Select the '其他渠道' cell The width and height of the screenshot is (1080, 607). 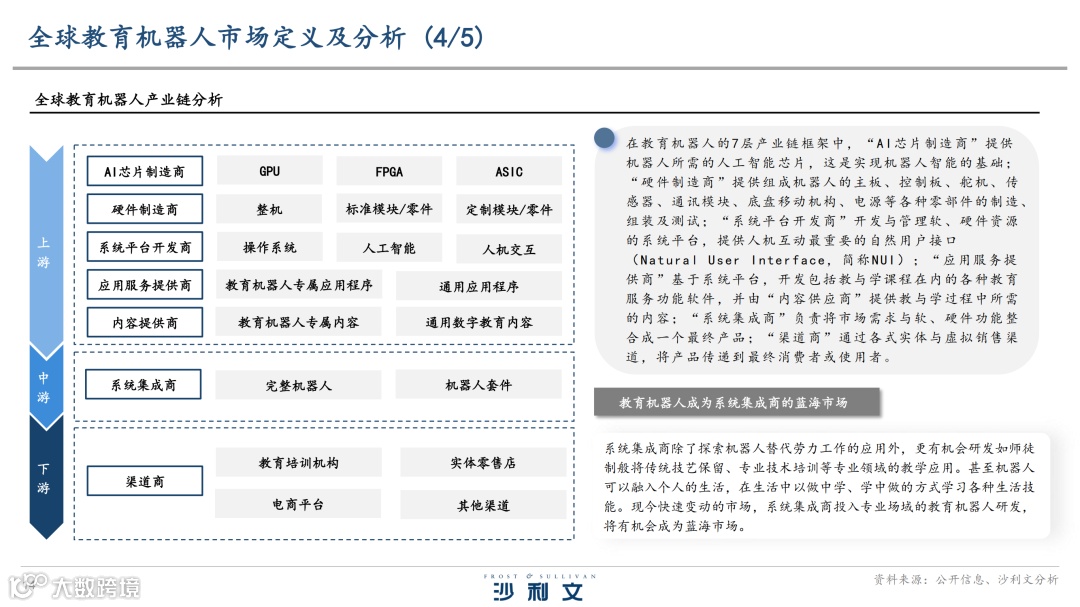pyautogui.click(x=483, y=505)
